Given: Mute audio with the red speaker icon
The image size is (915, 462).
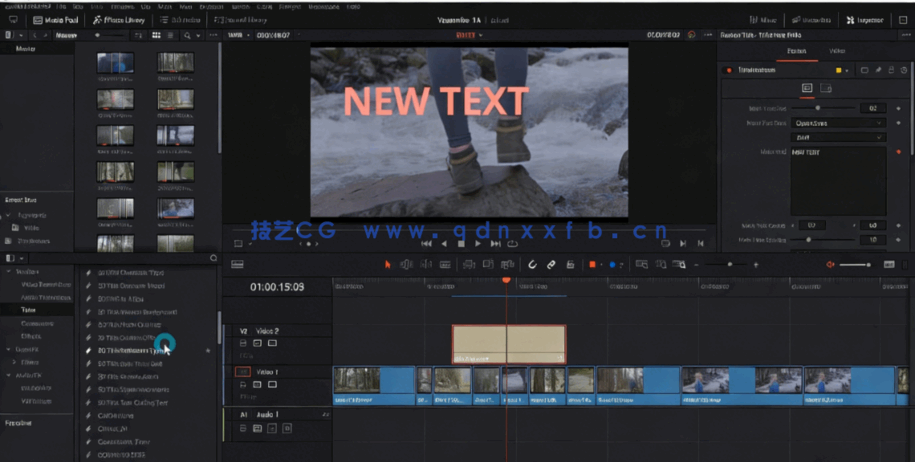Looking at the screenshot, I should (830, 265).
